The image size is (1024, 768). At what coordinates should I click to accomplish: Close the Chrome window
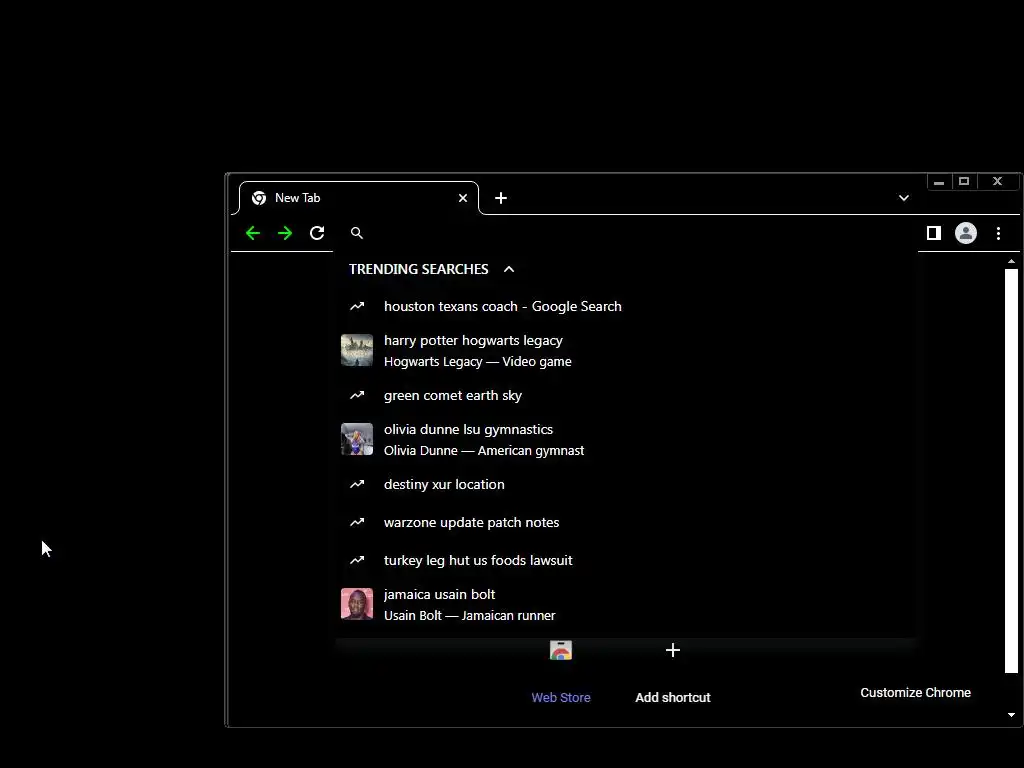pyautogui.click(x=997, y=182)
